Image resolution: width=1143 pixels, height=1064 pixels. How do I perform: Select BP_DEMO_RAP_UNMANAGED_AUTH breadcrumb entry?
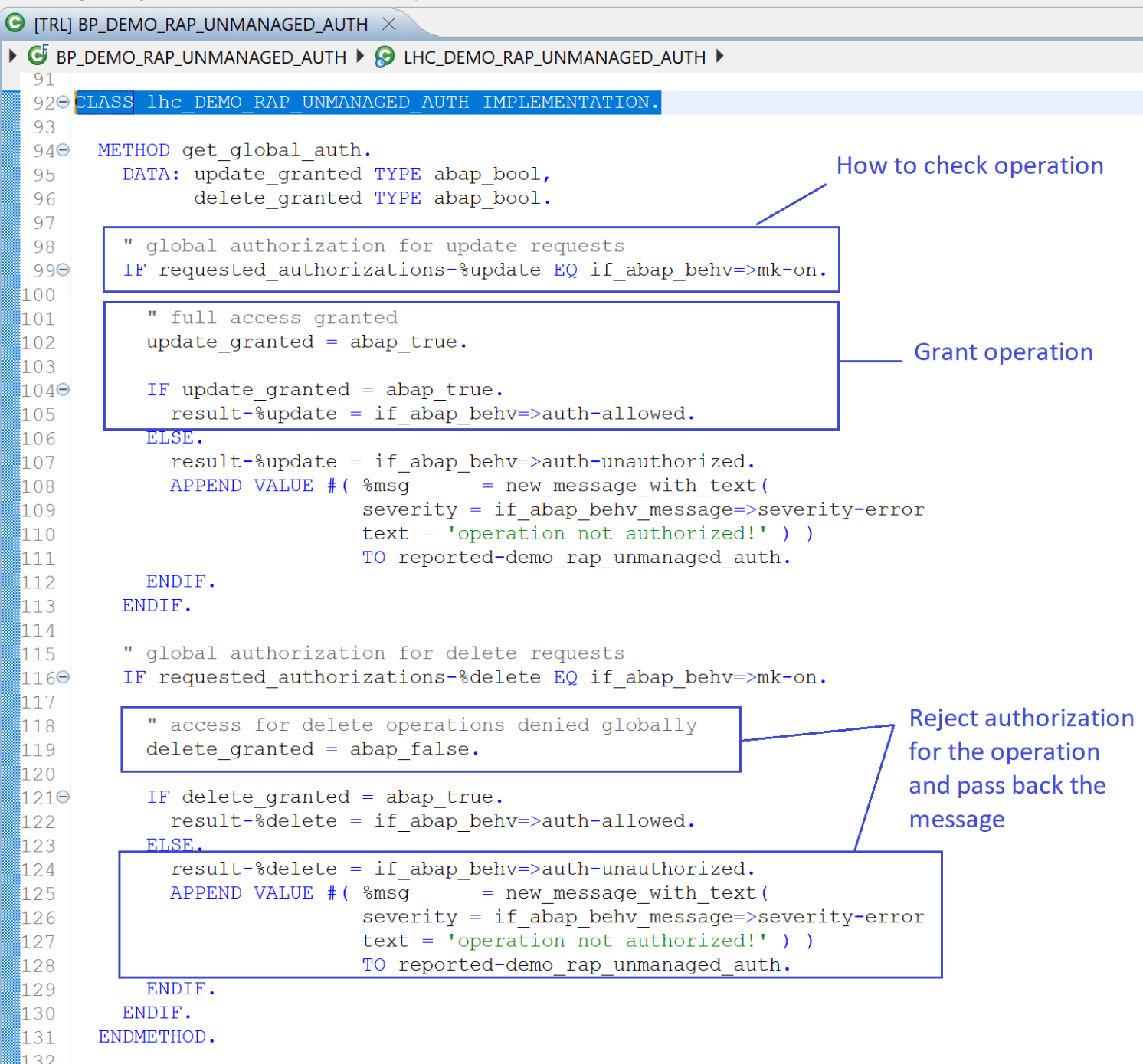point(201,57)
